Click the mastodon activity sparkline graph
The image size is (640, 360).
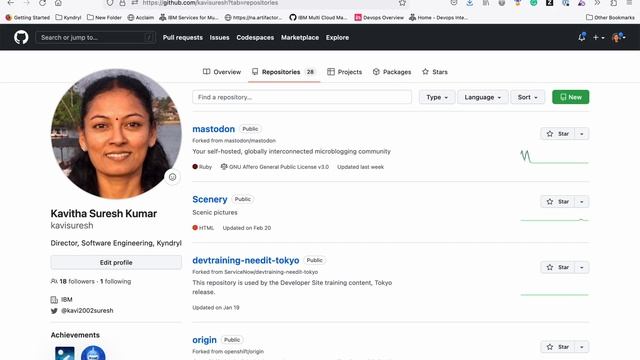[x=554, y=157]
